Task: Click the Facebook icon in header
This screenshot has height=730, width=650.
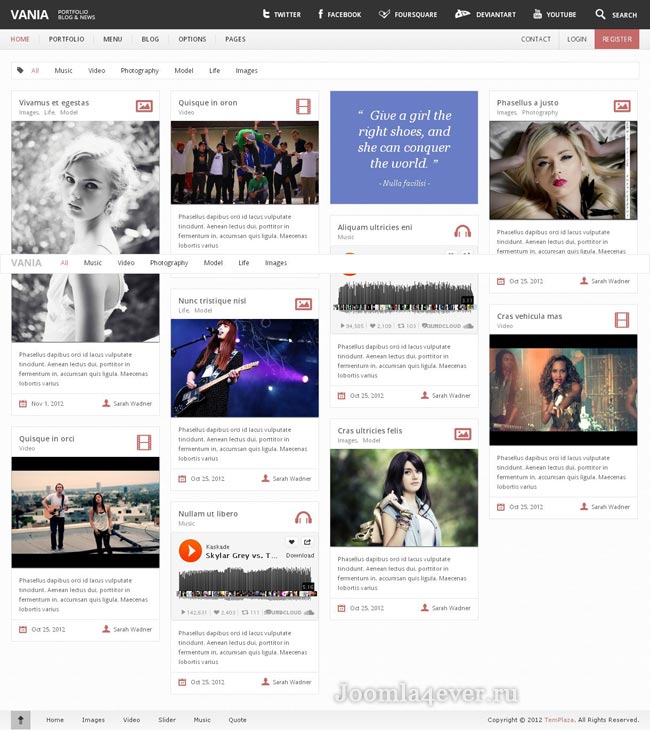Action: pyautogui.click(x=320, y=14)
